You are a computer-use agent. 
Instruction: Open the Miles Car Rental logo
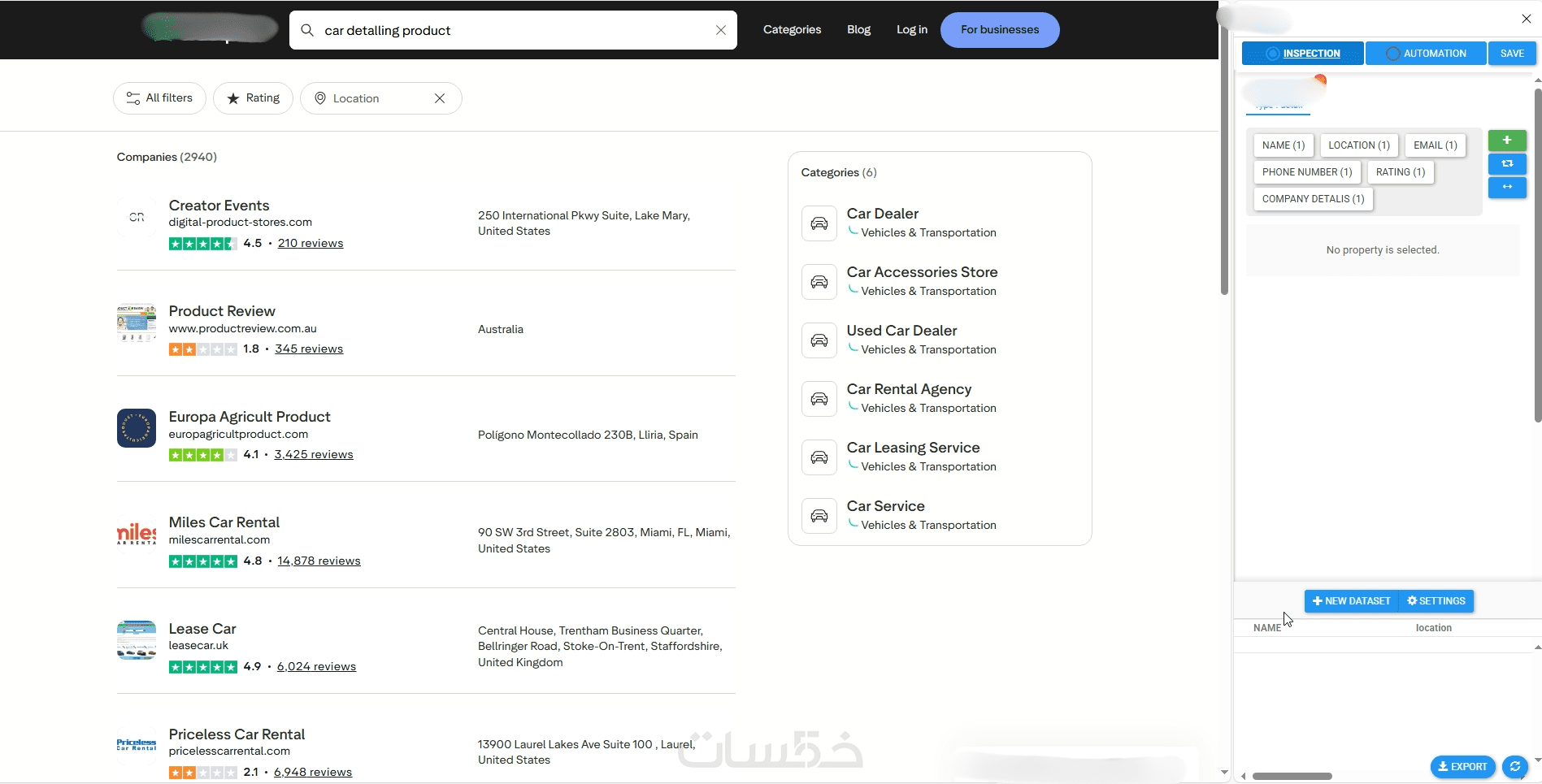137,534
